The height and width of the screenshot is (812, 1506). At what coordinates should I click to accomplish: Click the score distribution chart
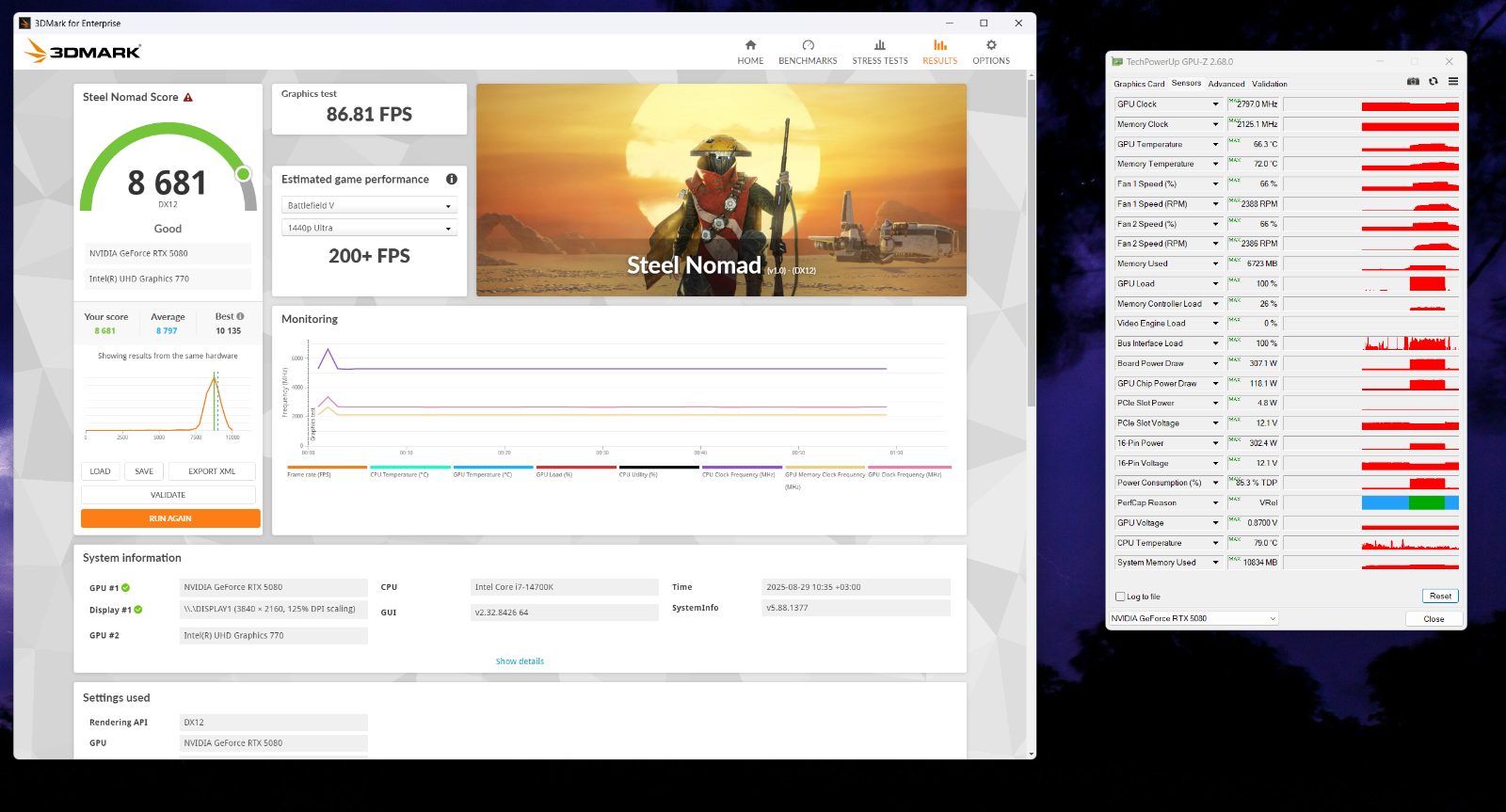tap(168, 403)
